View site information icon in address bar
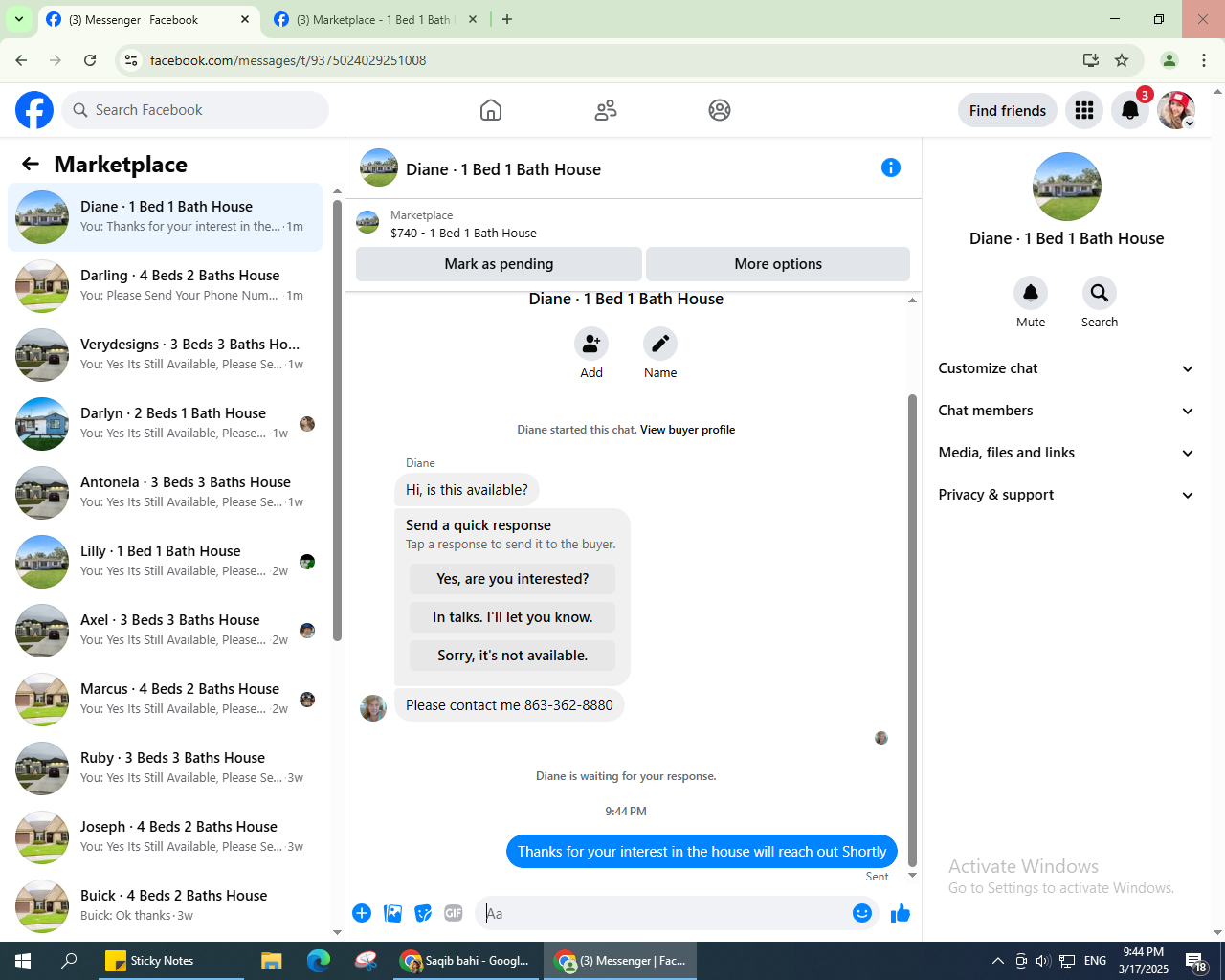The width and height of the screenshot is (1225, 980). point(131,60)
